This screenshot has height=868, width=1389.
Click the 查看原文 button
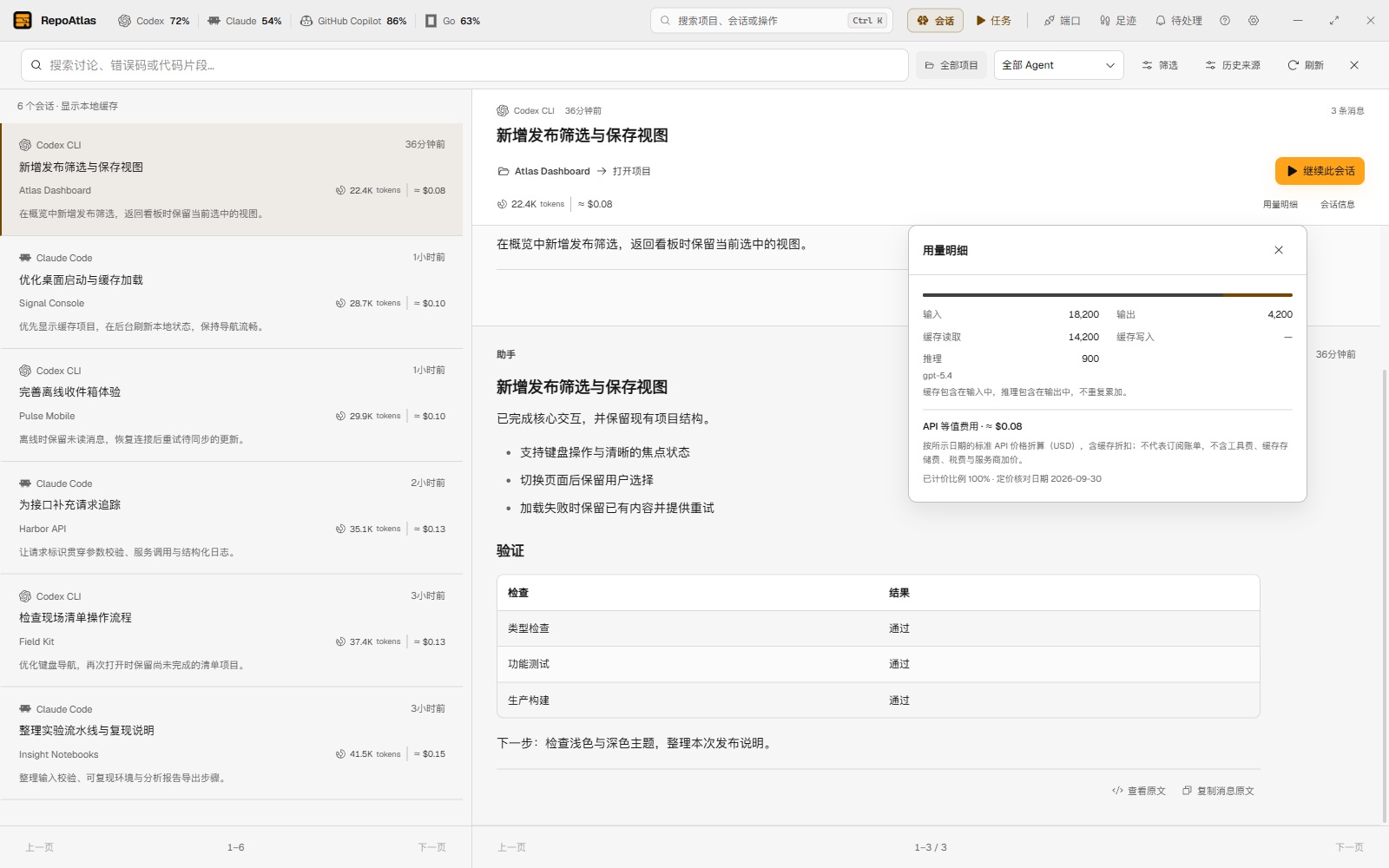tap(1138, 791)
